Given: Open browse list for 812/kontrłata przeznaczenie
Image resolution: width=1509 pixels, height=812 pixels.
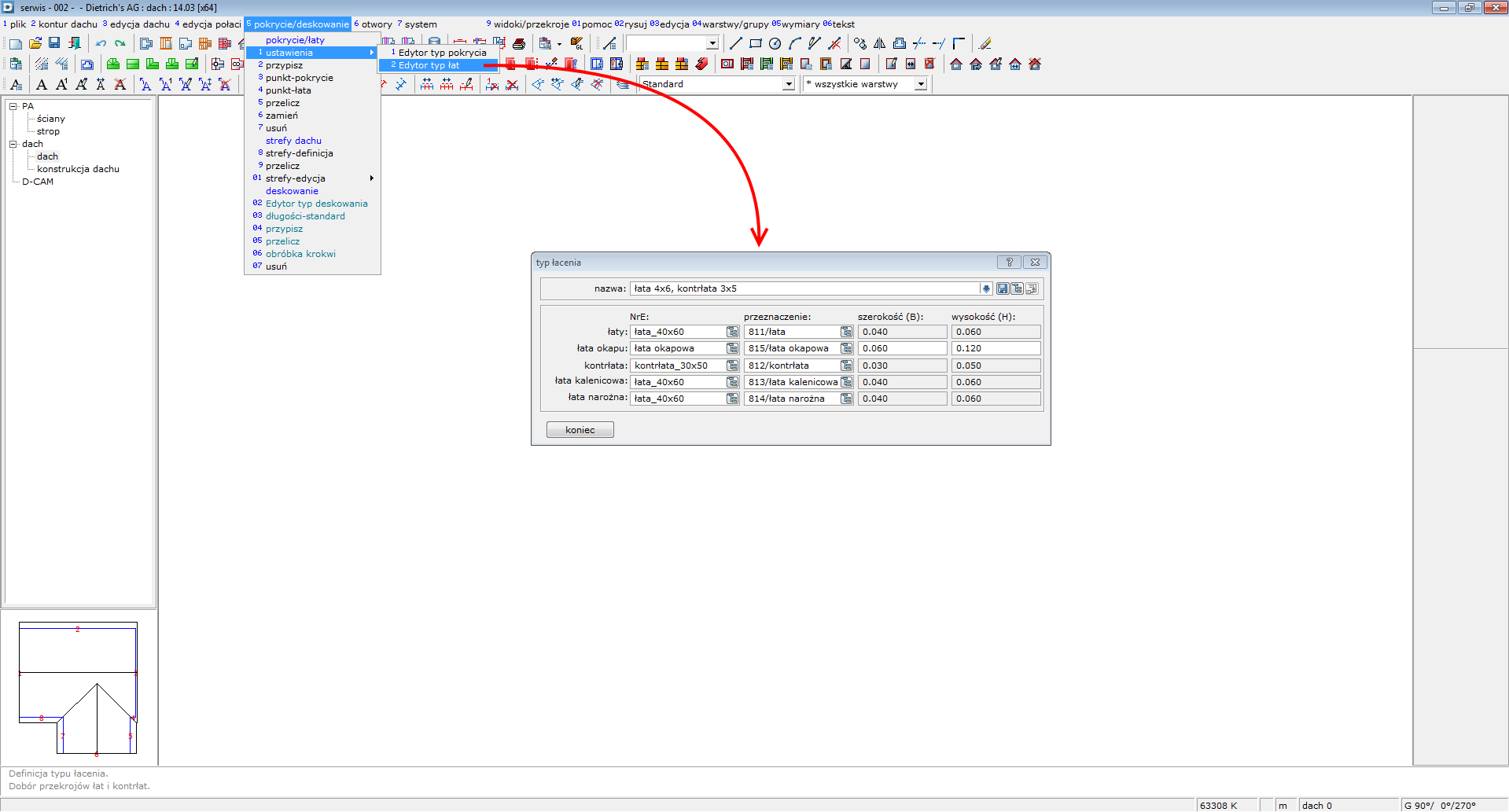Looking at the screenshot, I should click(x=846, y=366).
